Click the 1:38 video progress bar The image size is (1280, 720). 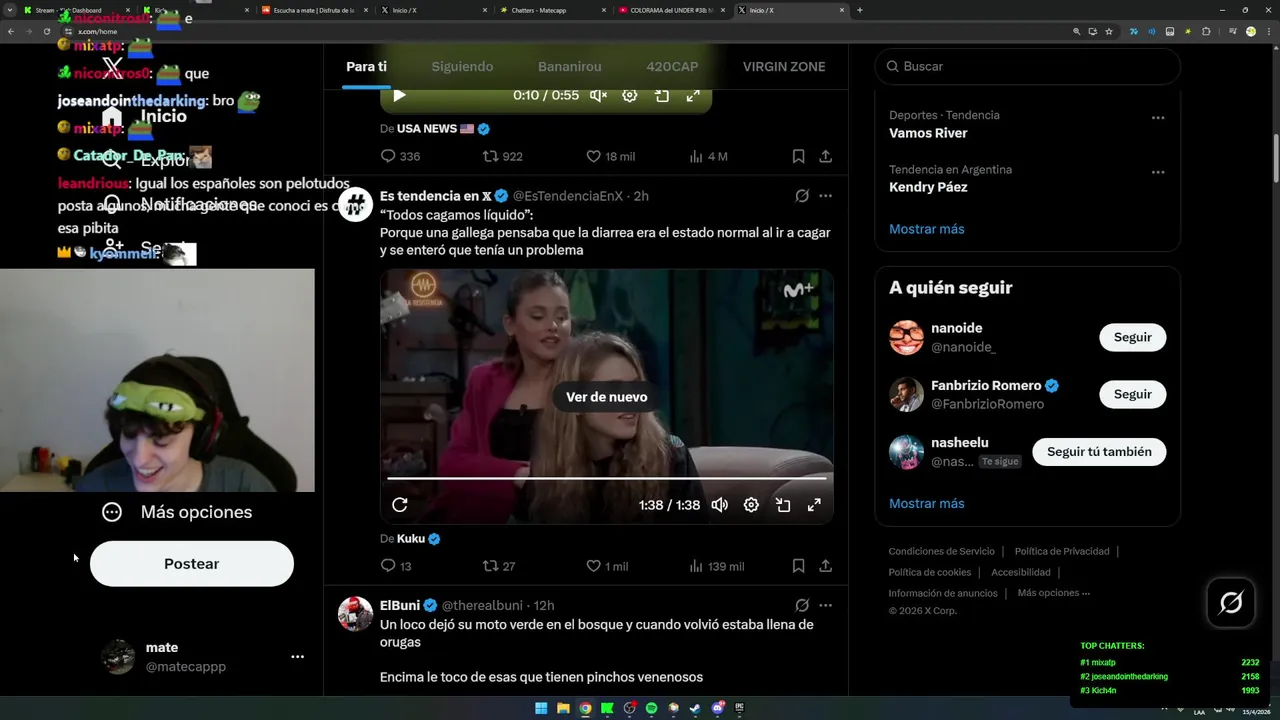coord(606,479)
